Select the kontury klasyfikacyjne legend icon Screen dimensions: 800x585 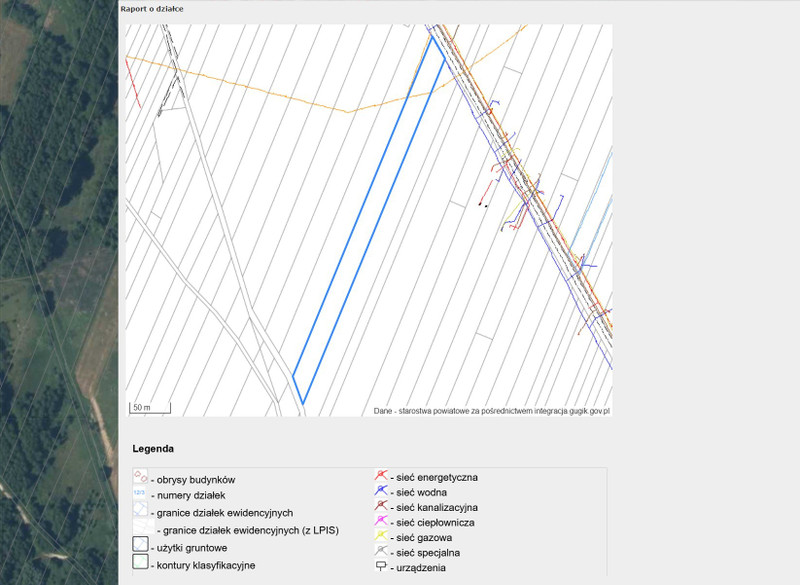pos(140,565)
